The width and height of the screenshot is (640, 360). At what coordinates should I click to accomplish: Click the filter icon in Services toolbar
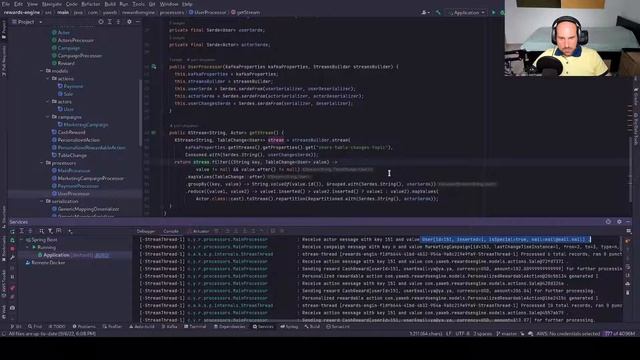pyautogui.click(x=50, y=231)
